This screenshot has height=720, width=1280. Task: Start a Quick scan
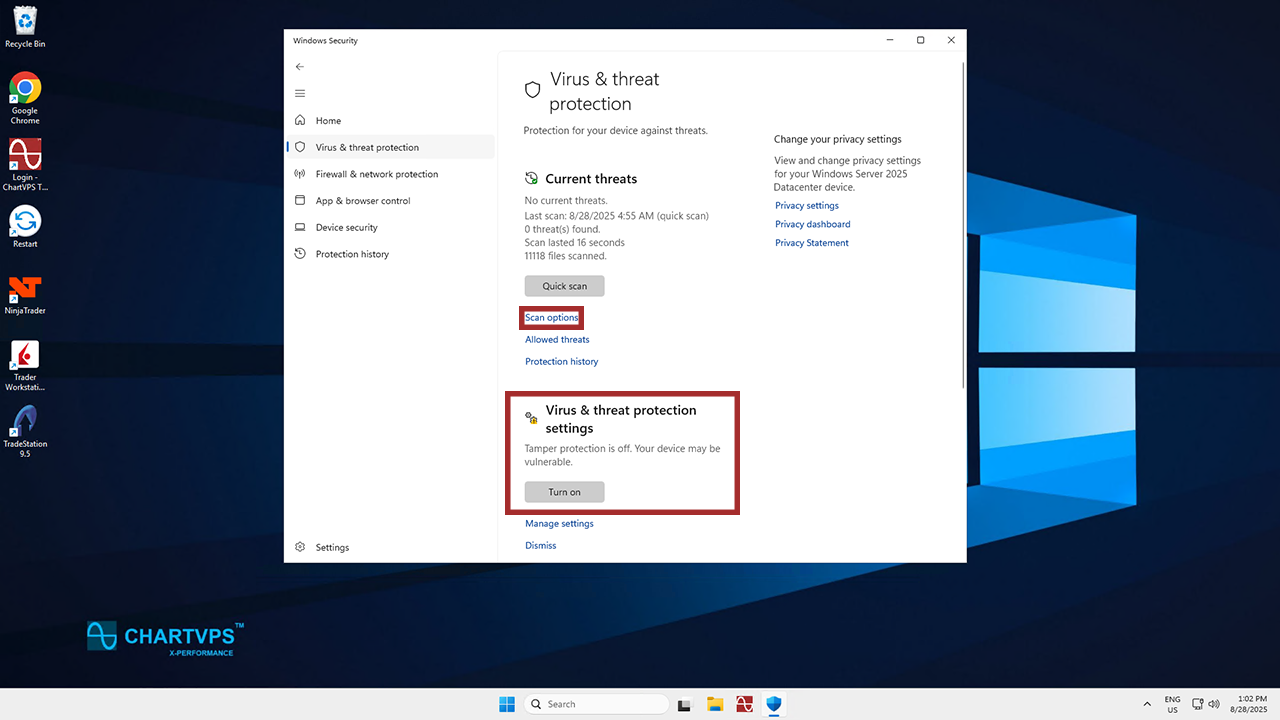(564, 286)
